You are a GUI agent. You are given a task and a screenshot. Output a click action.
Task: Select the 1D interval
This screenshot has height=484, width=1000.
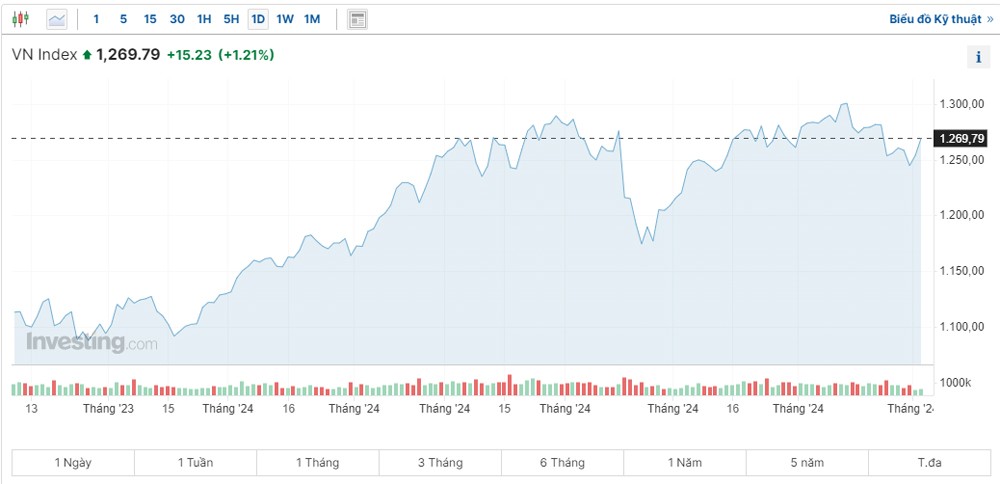pyautogui.click(x=258, y=19)
